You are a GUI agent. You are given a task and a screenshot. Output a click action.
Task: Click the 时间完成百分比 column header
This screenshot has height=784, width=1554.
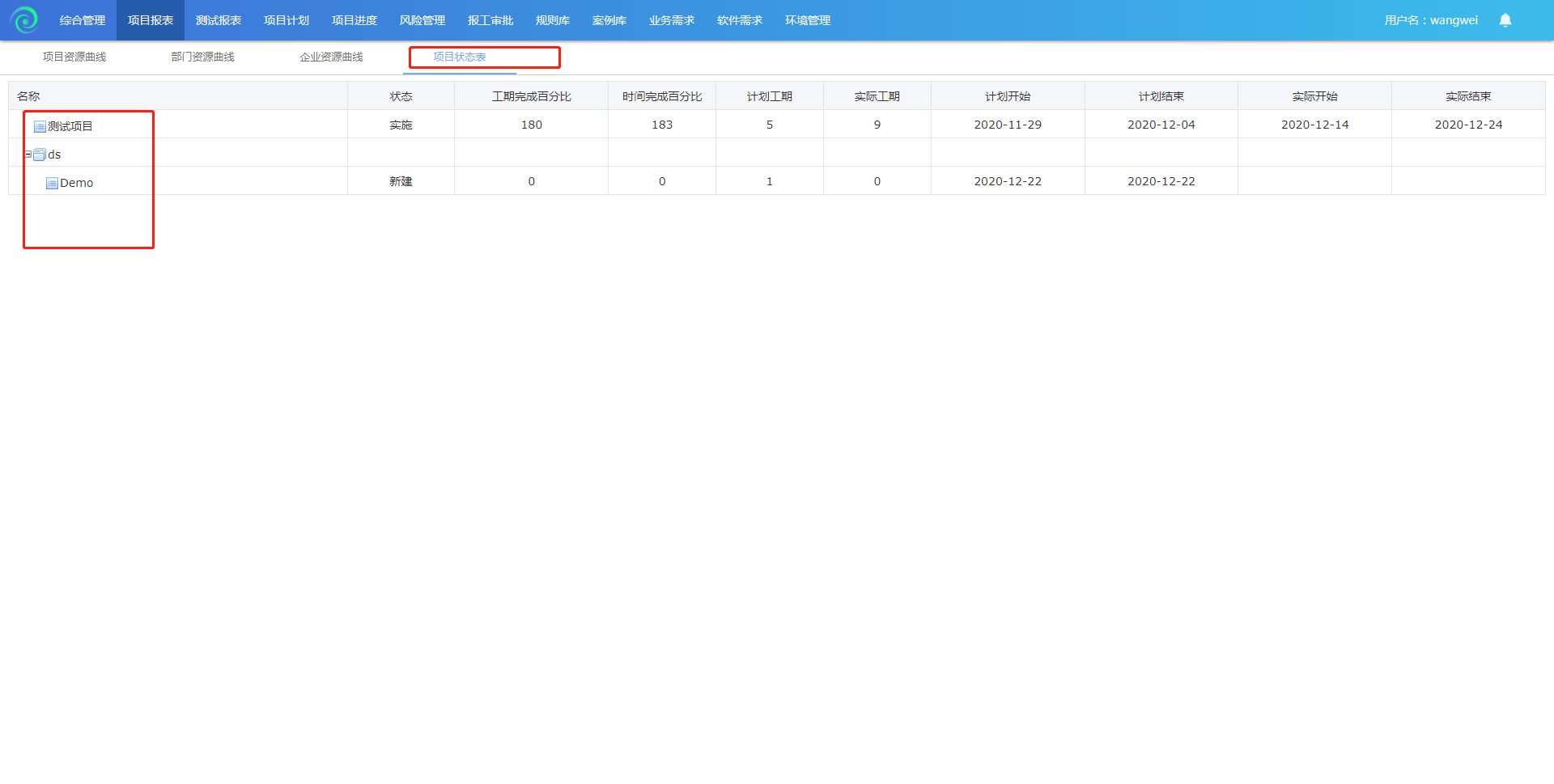click(662, 96)
